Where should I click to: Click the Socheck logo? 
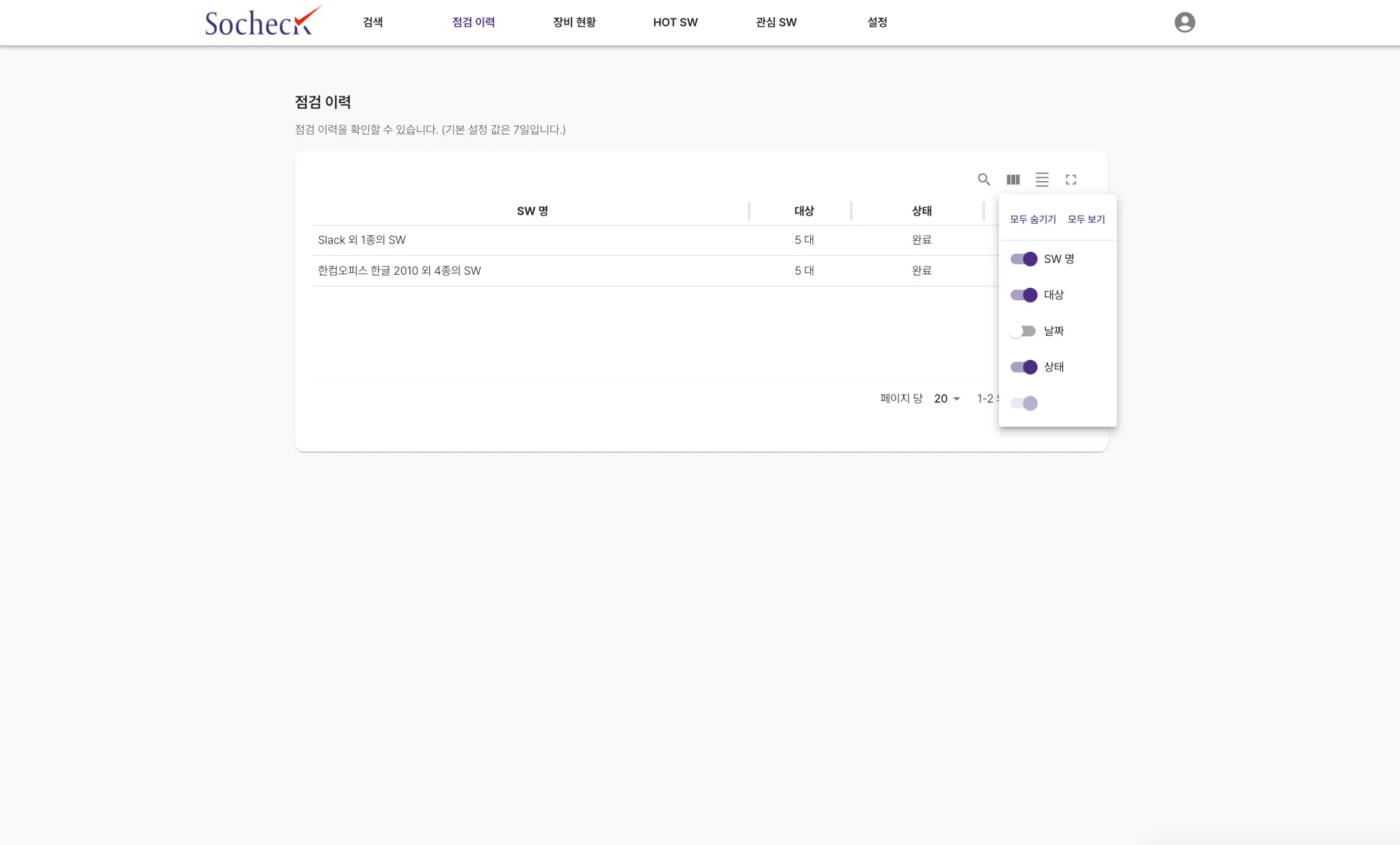pos(262,22)
